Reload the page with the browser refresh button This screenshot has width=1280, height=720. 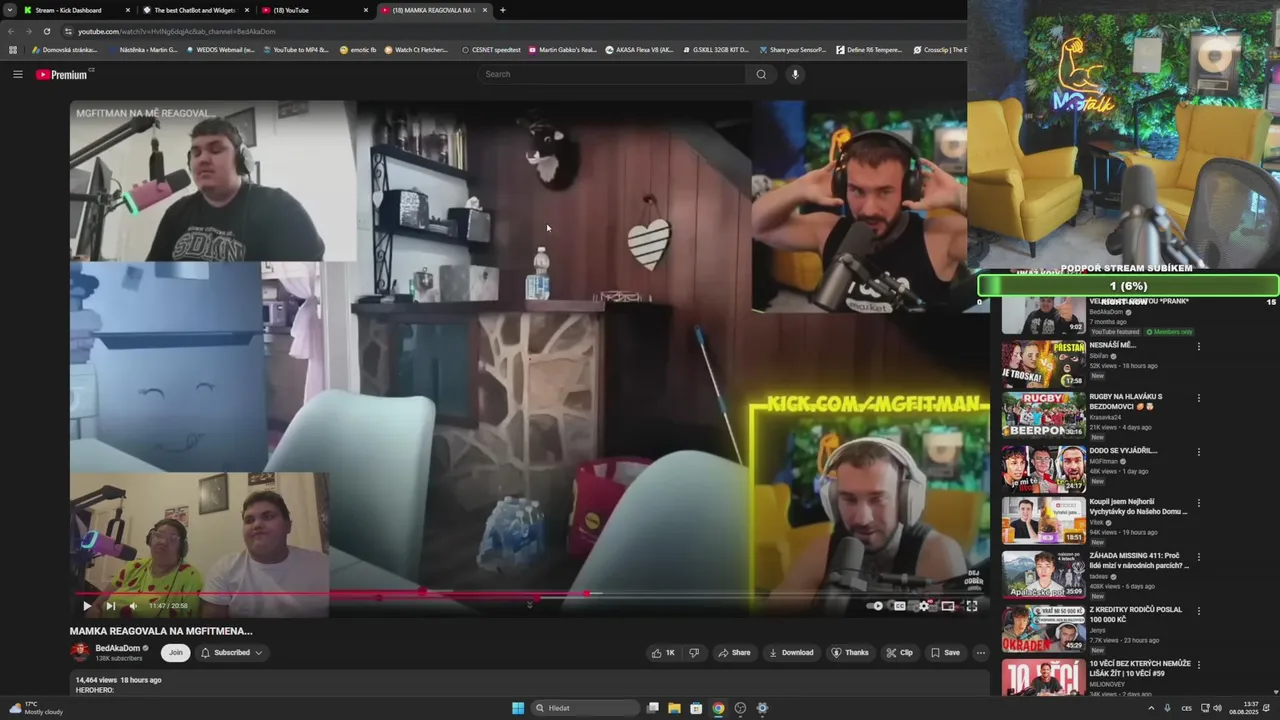click(46, 31)
